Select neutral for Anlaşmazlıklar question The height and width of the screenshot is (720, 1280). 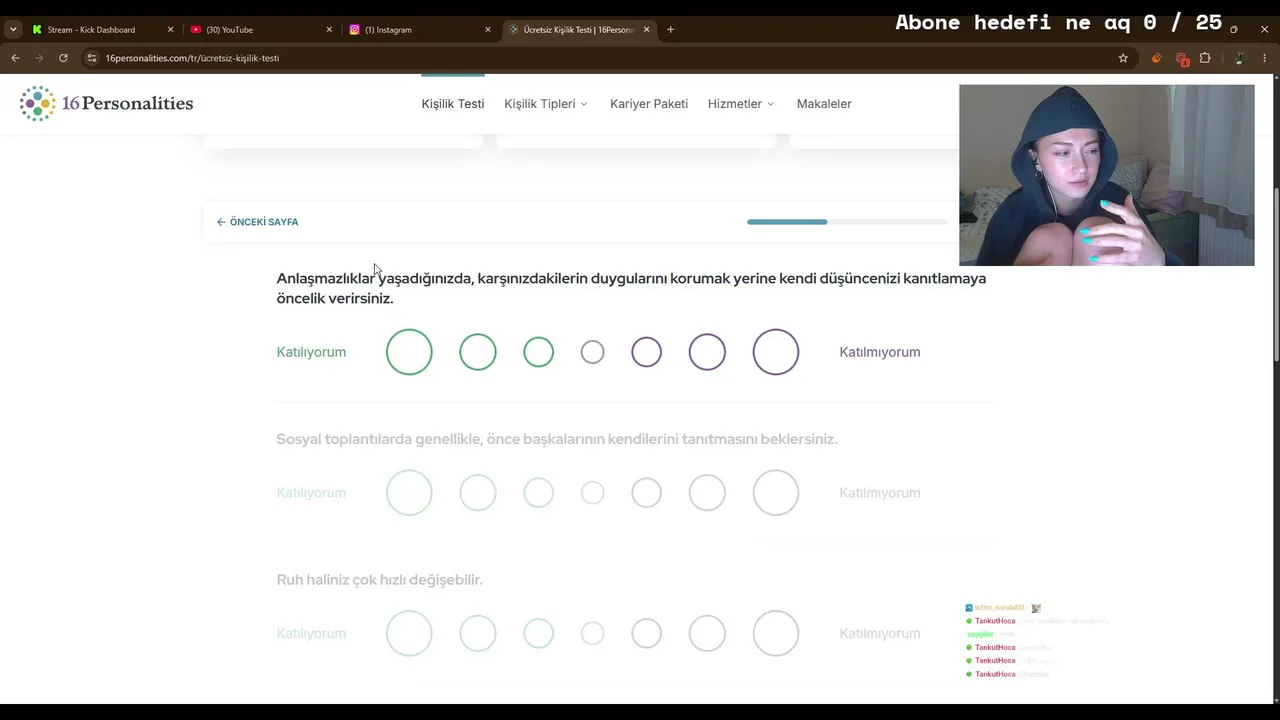click(592, 352)
